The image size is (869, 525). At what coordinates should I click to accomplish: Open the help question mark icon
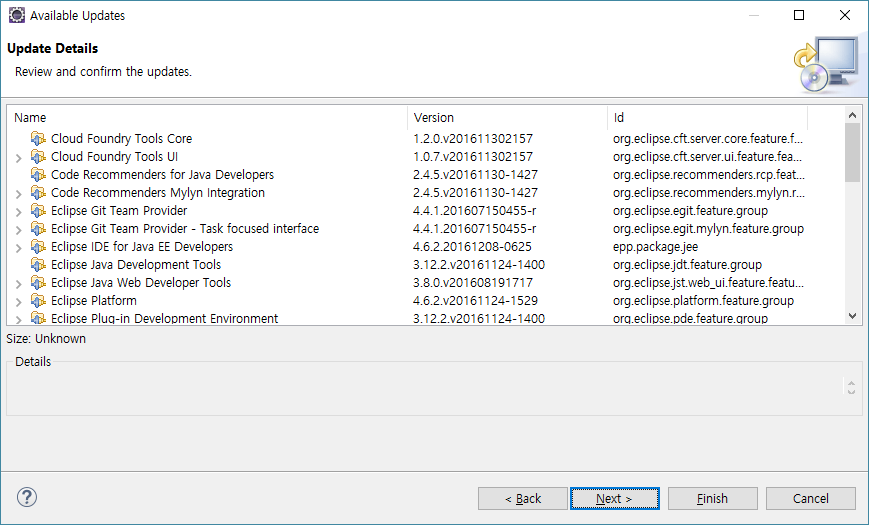(27, 497)
